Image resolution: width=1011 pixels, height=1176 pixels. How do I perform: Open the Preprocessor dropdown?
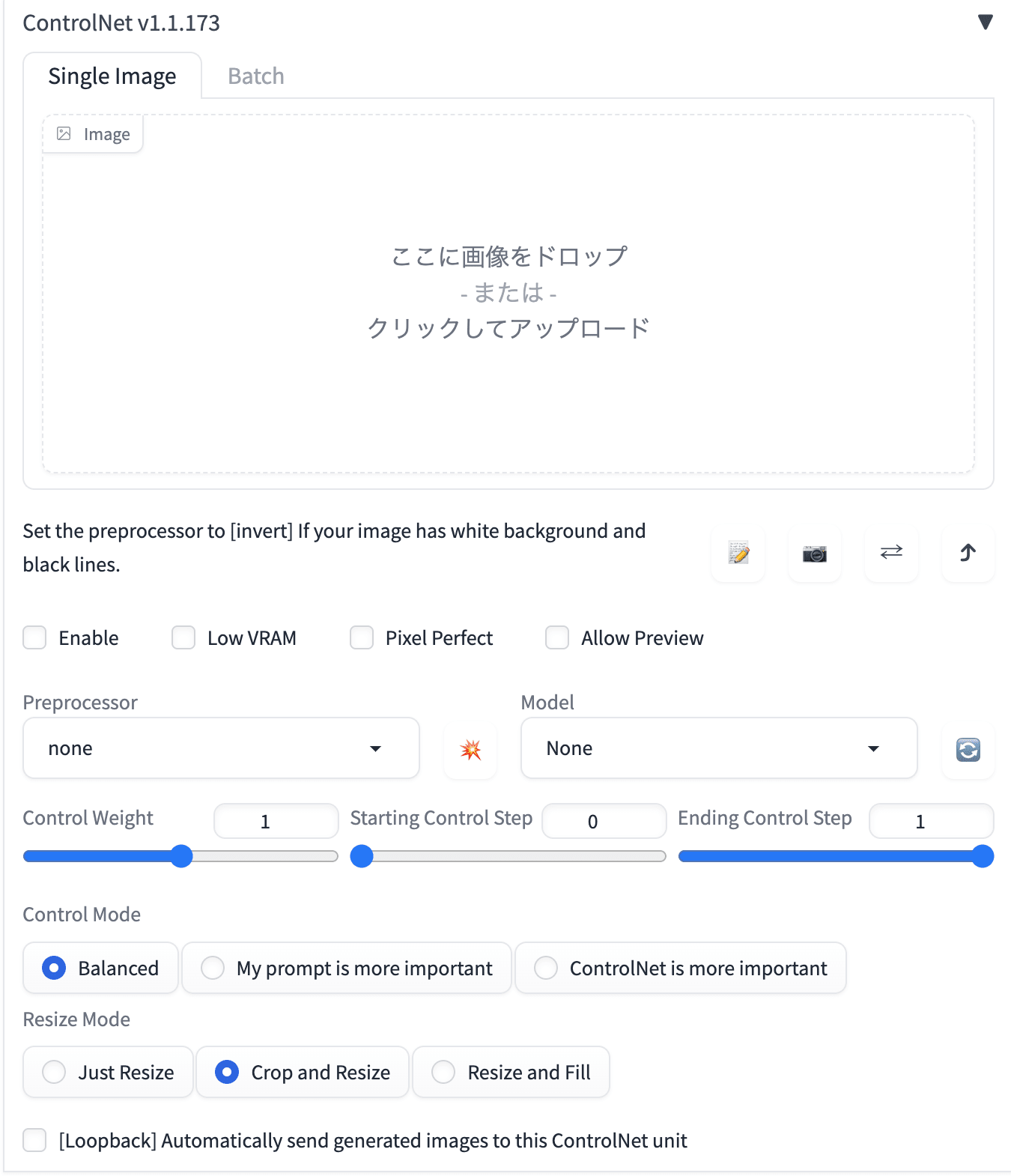click(x=221, y=748)
